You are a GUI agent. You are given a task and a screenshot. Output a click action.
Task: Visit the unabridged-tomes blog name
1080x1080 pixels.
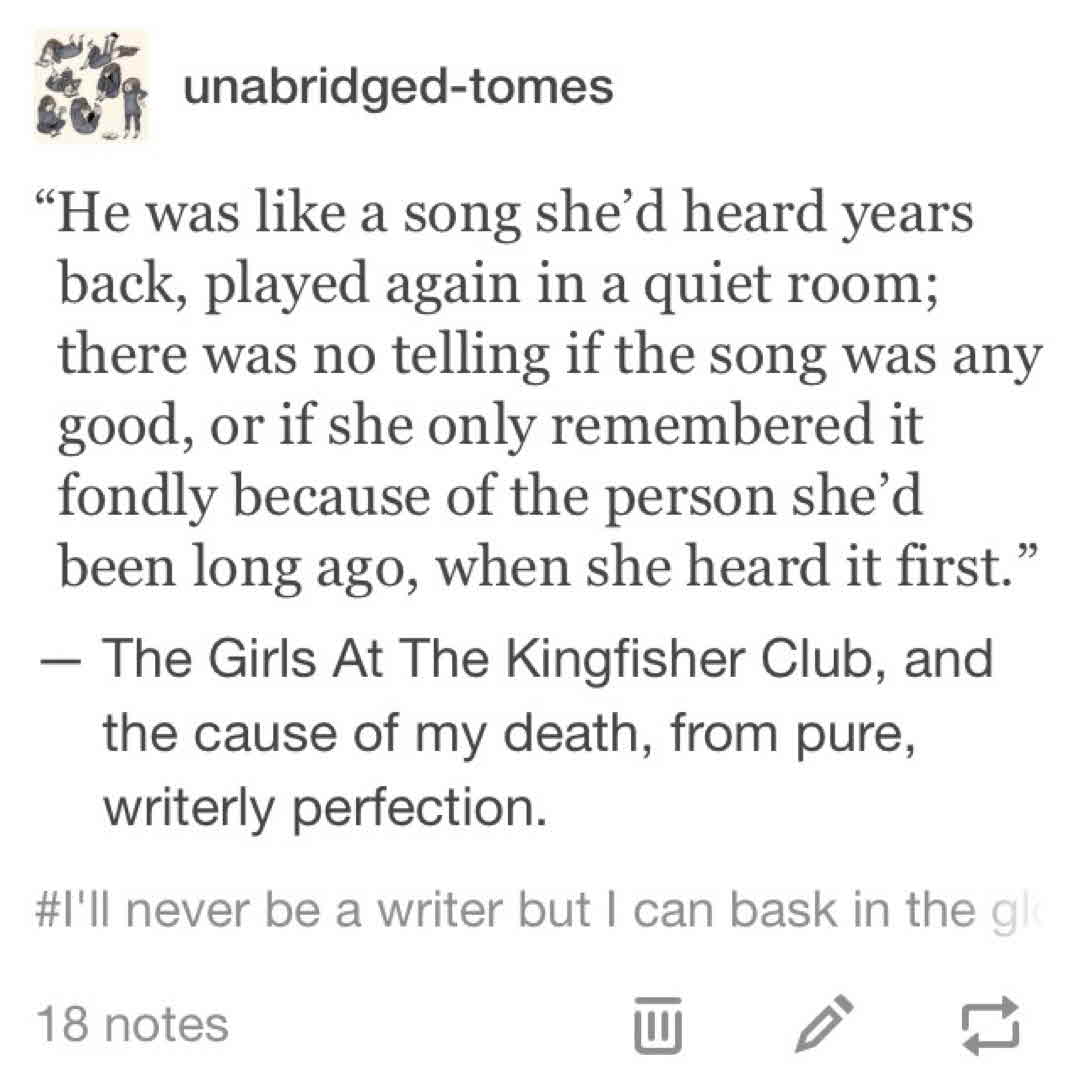[x=397, y=88]
